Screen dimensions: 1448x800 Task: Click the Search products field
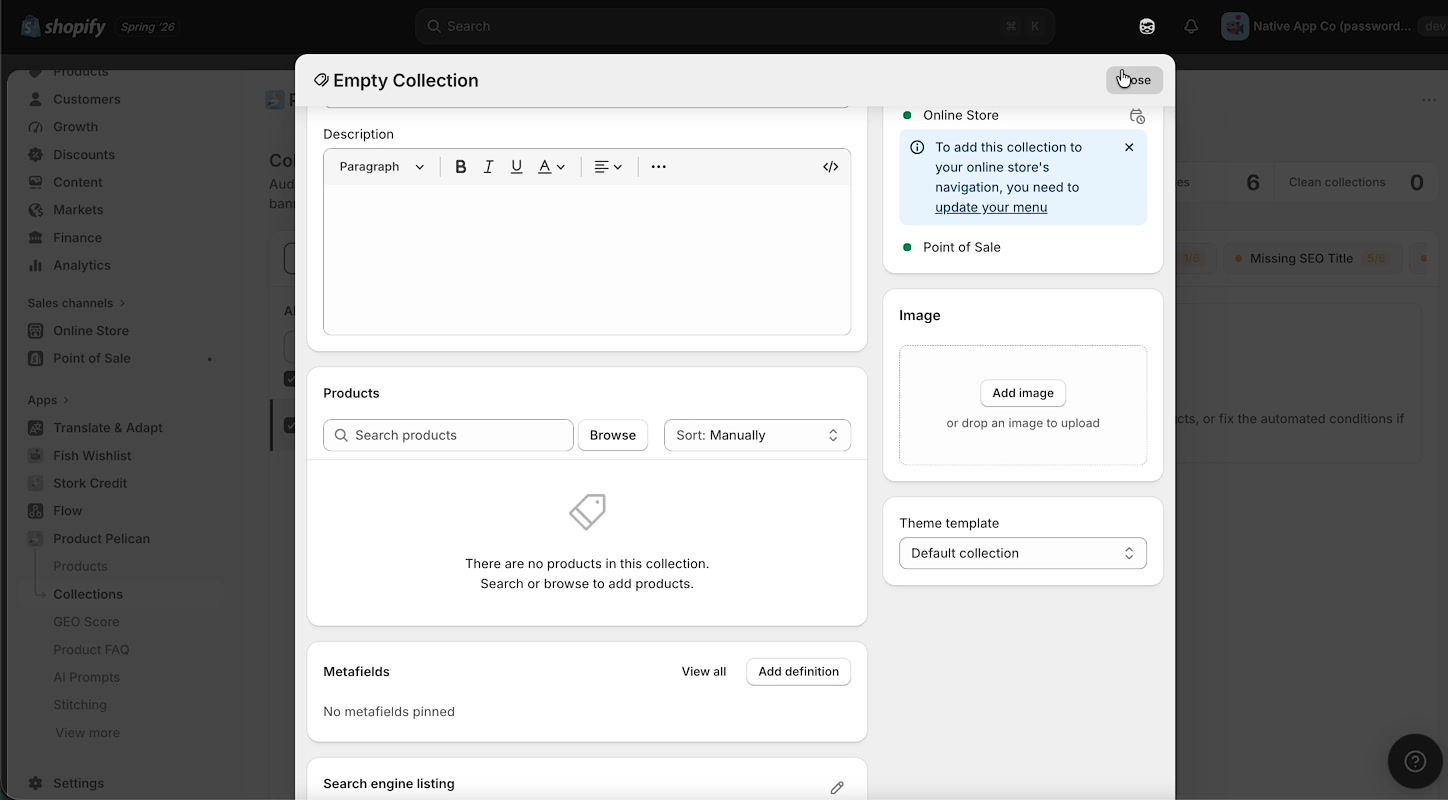click(448, 435)
